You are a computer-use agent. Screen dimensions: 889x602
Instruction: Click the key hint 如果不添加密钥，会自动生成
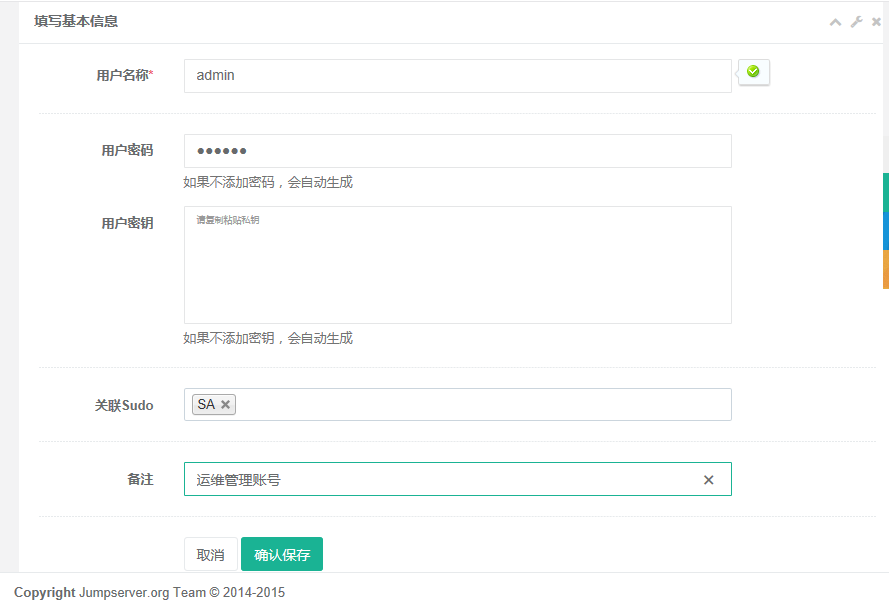[x=268, y=338]
